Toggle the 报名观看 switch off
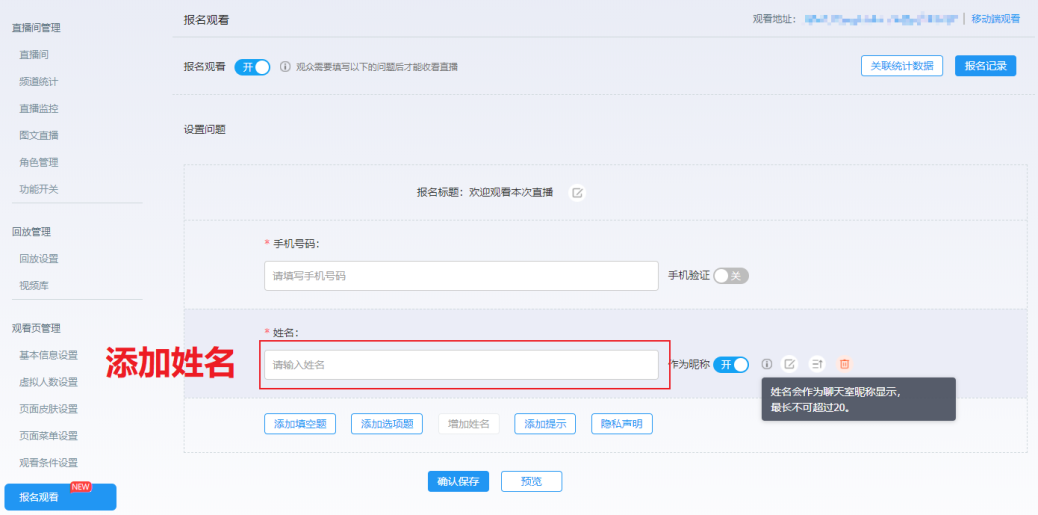1038x515 pixels. coord(252,67)
